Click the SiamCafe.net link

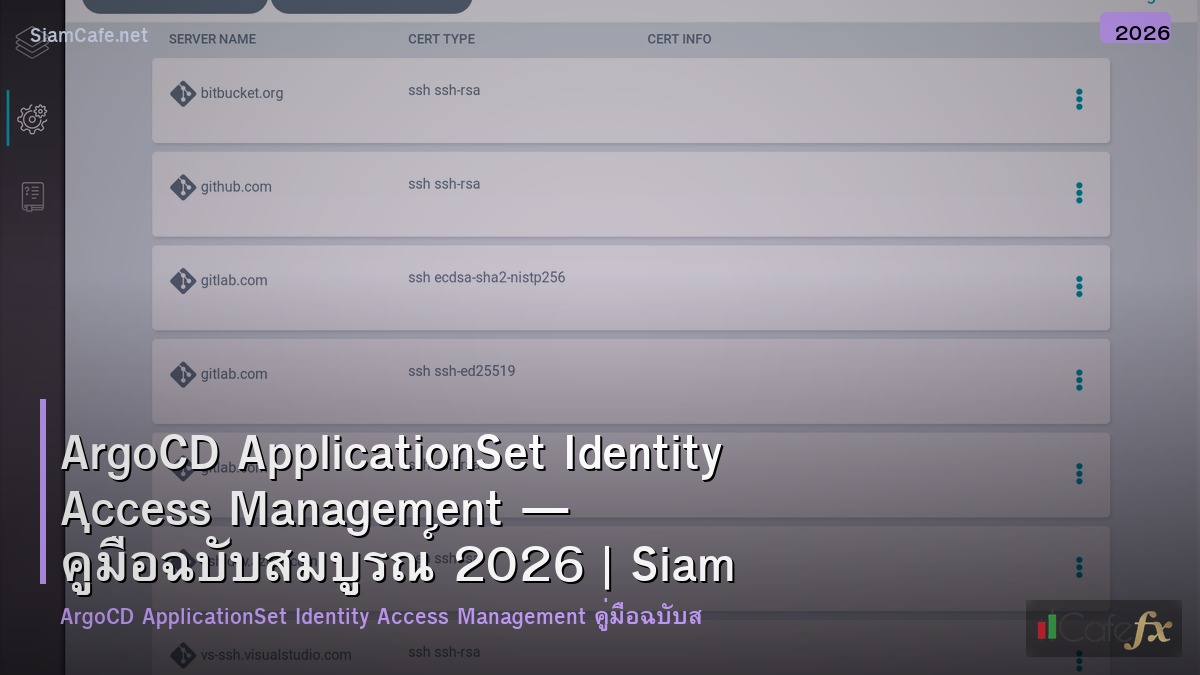(88, 35)
